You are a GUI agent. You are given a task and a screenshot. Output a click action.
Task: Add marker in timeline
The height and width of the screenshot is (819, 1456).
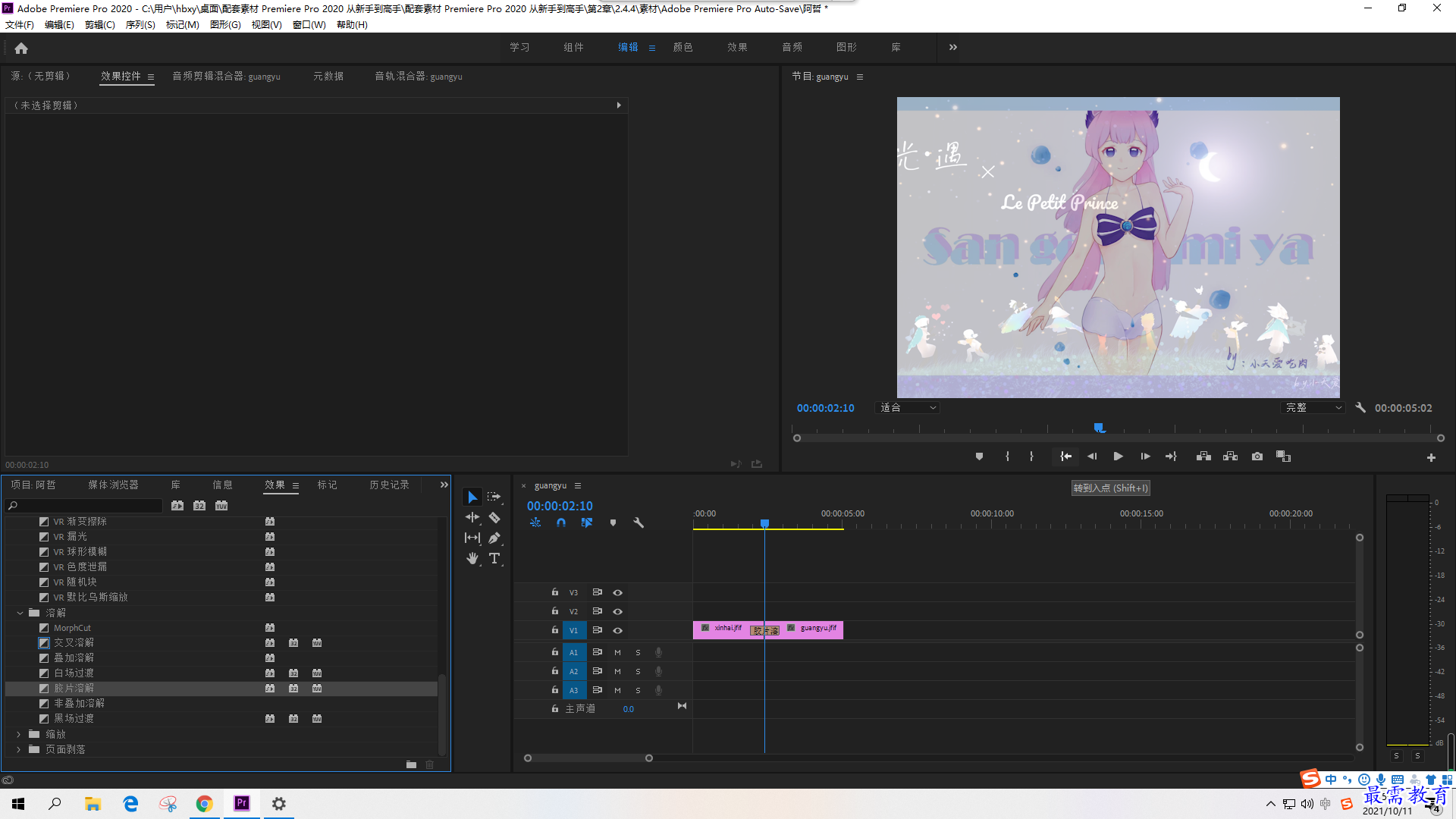[x=613, y=523]
